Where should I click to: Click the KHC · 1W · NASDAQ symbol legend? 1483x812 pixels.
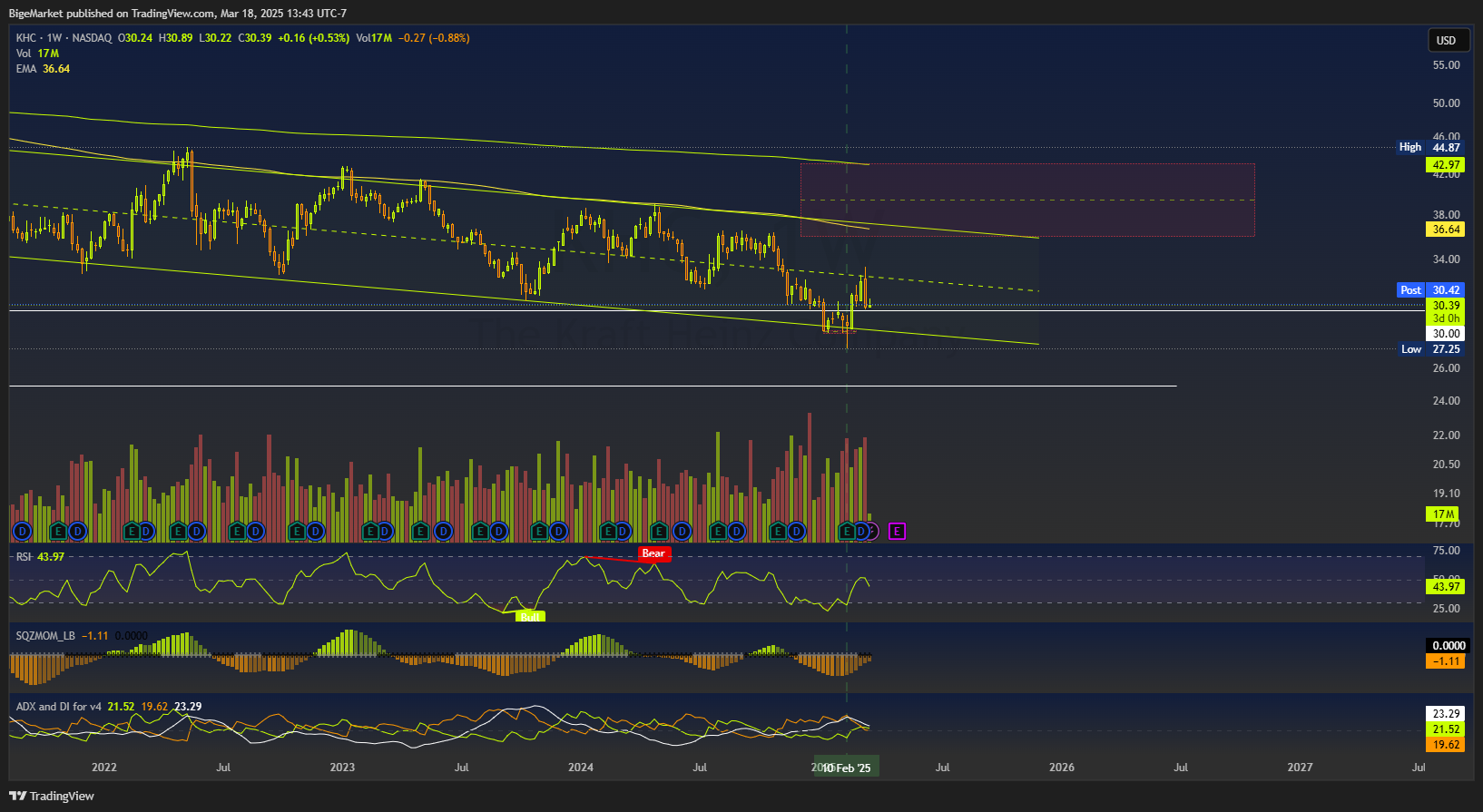pos(64,38)
